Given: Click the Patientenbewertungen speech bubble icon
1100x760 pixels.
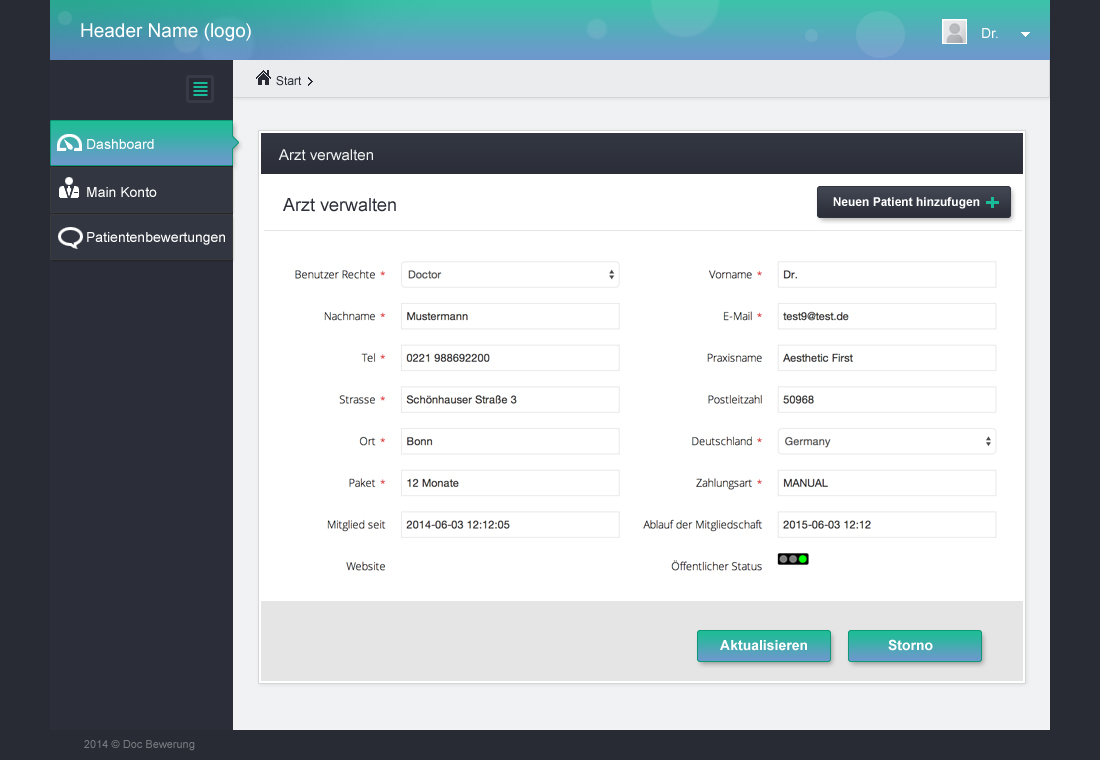Looking at the screenshot, I should tap(70, 238).
